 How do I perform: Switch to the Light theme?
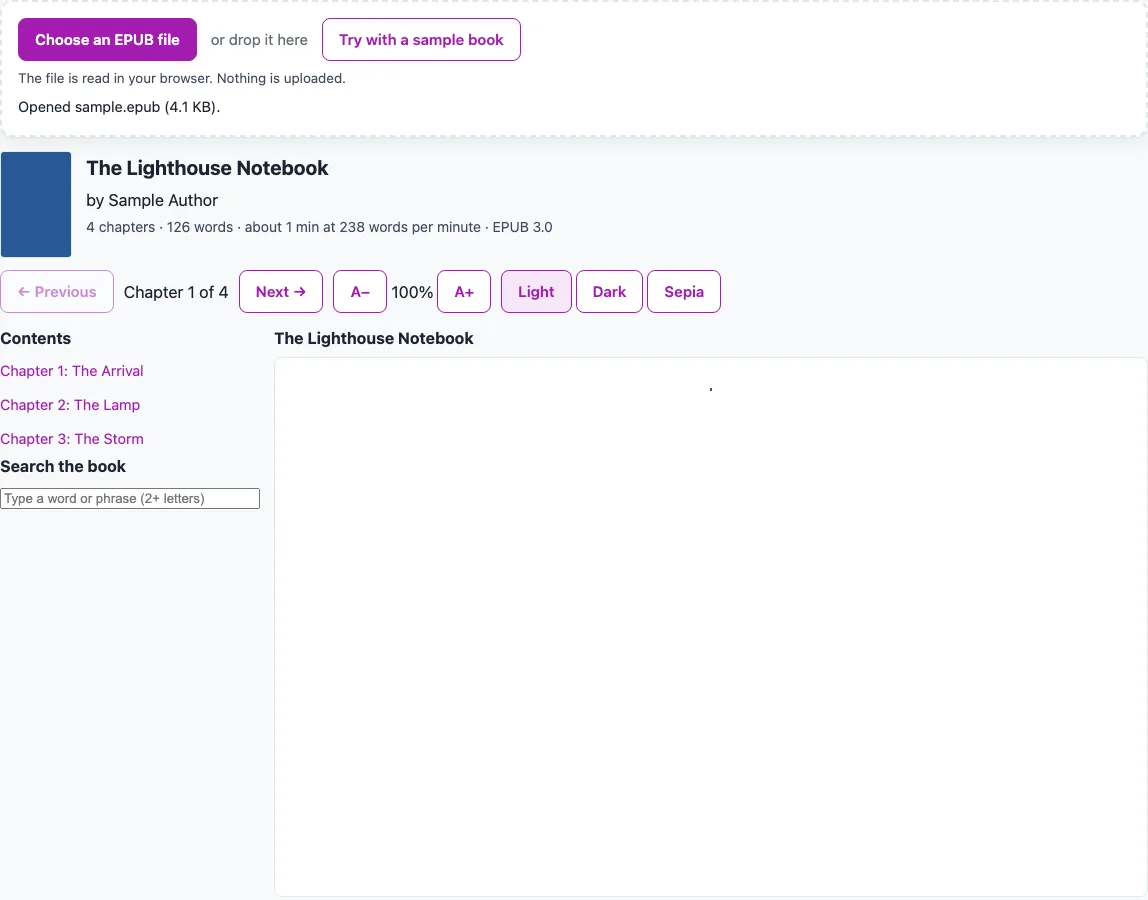point(536,291)
